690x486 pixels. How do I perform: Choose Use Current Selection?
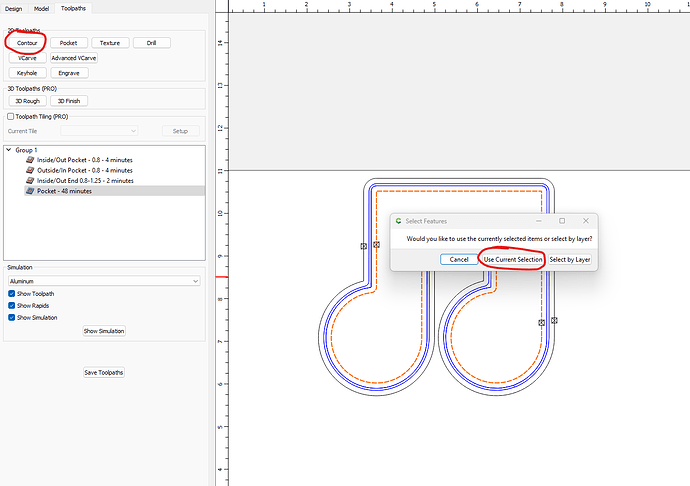point(513,259)
